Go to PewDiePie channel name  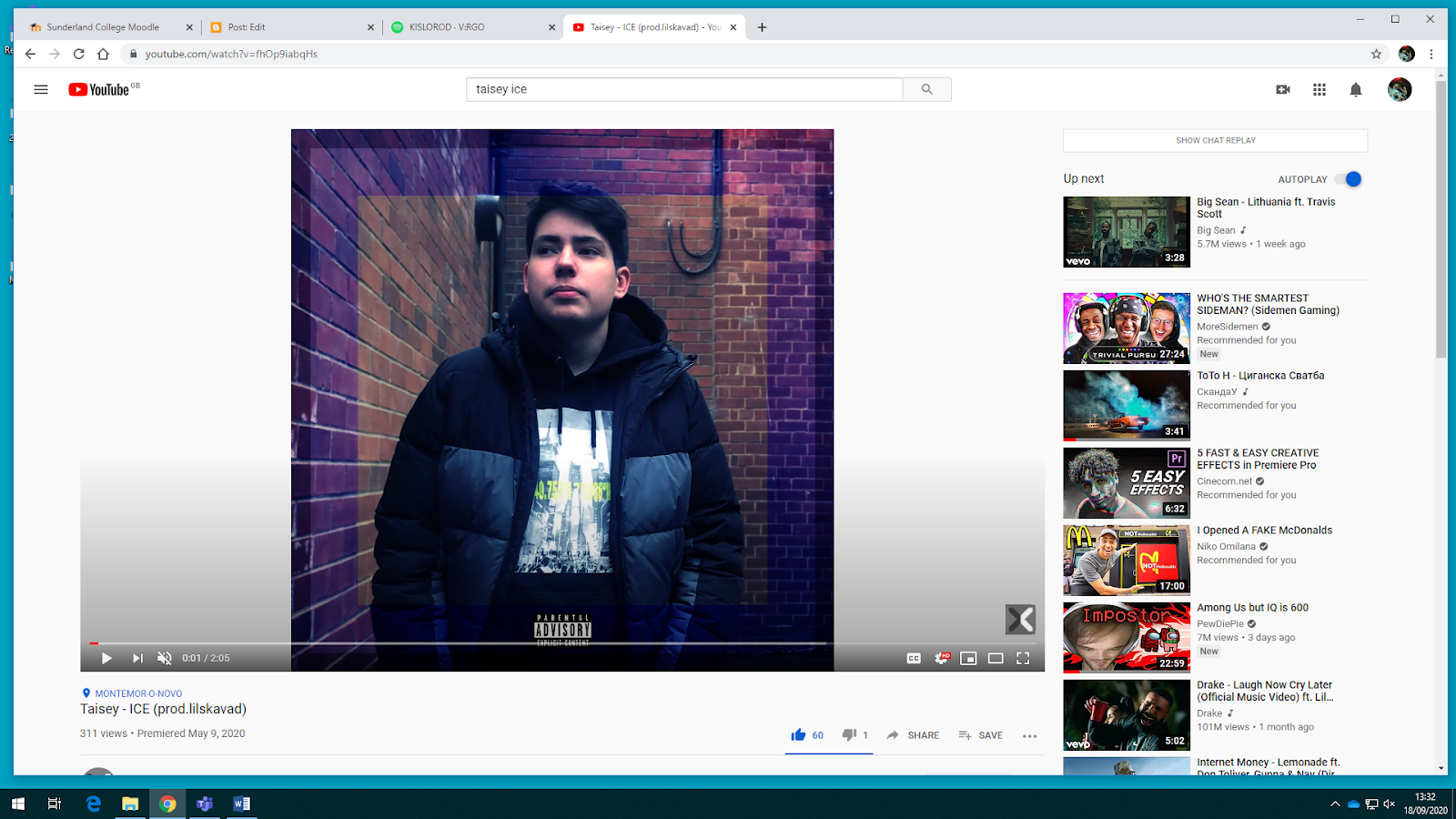1220,624
